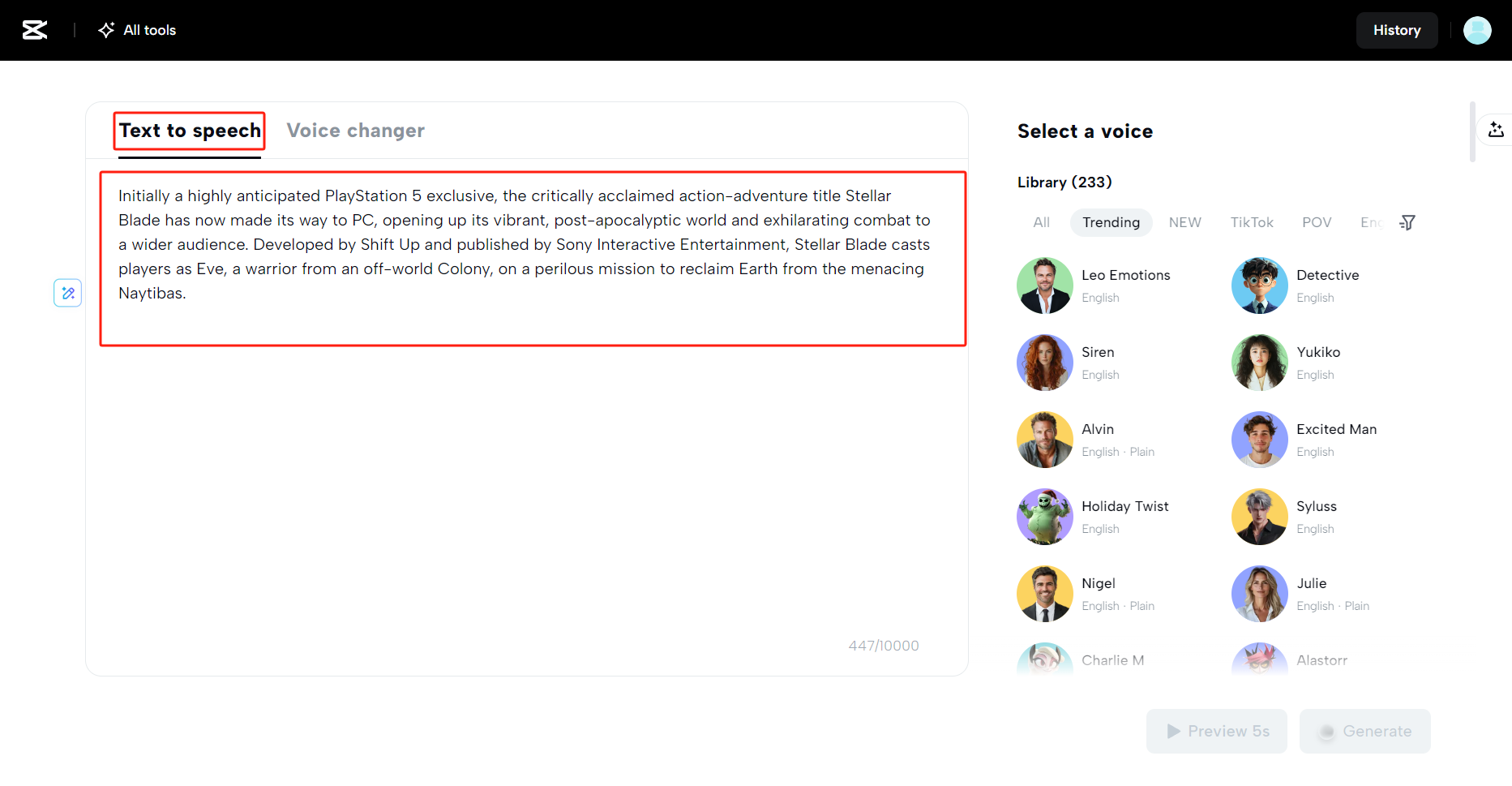This screenshot has width=1512, height=786.
Task: Open the All tools menu
Action: 137,30
